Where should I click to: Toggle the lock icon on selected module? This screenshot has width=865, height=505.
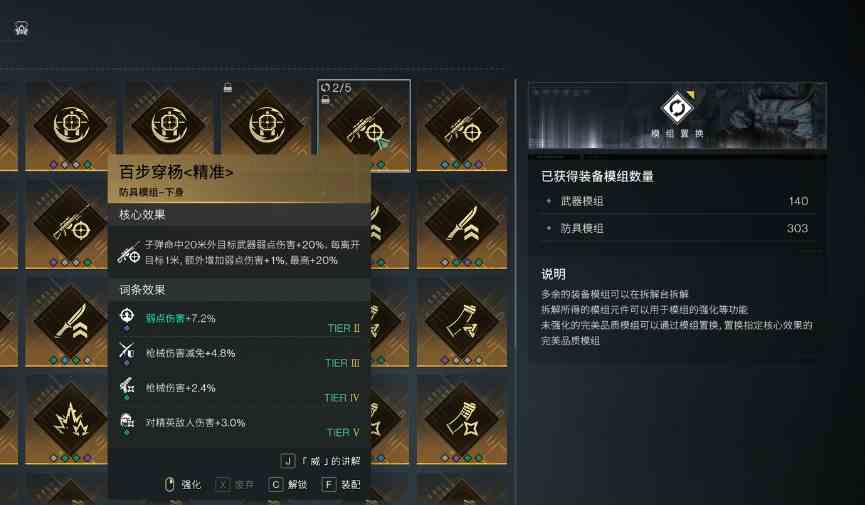click(325, 100)
